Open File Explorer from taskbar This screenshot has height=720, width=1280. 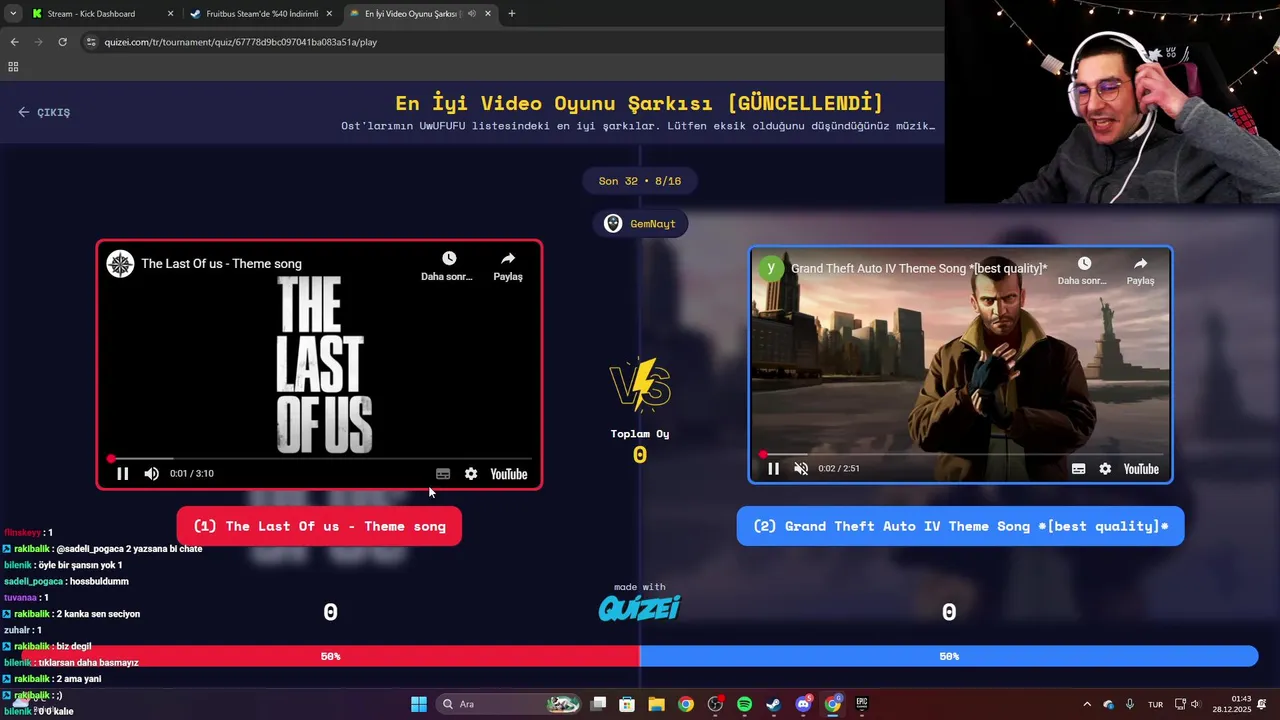click(656, 704)
